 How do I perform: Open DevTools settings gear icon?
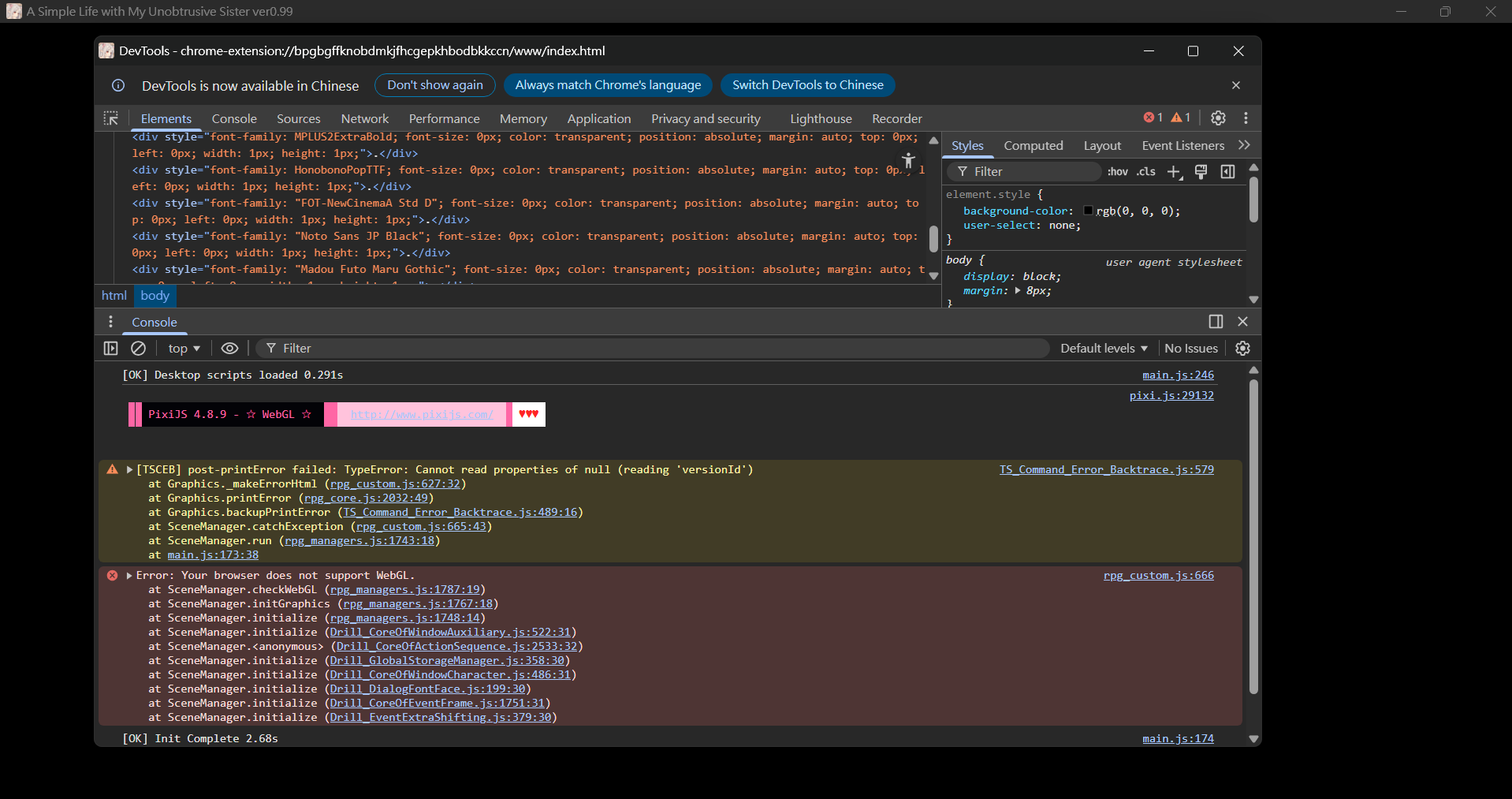[x=1218, y=118]
